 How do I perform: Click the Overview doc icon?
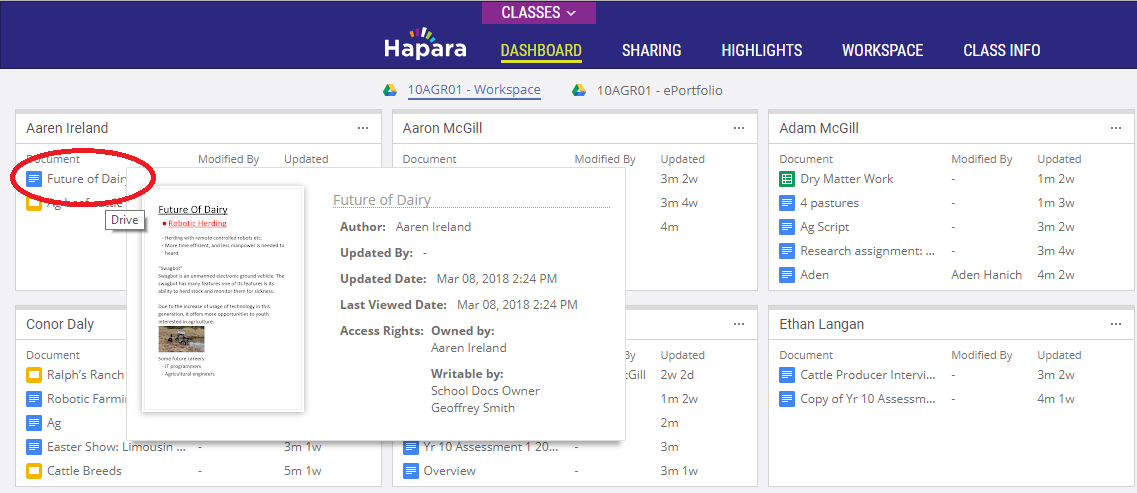coord(410,471)
